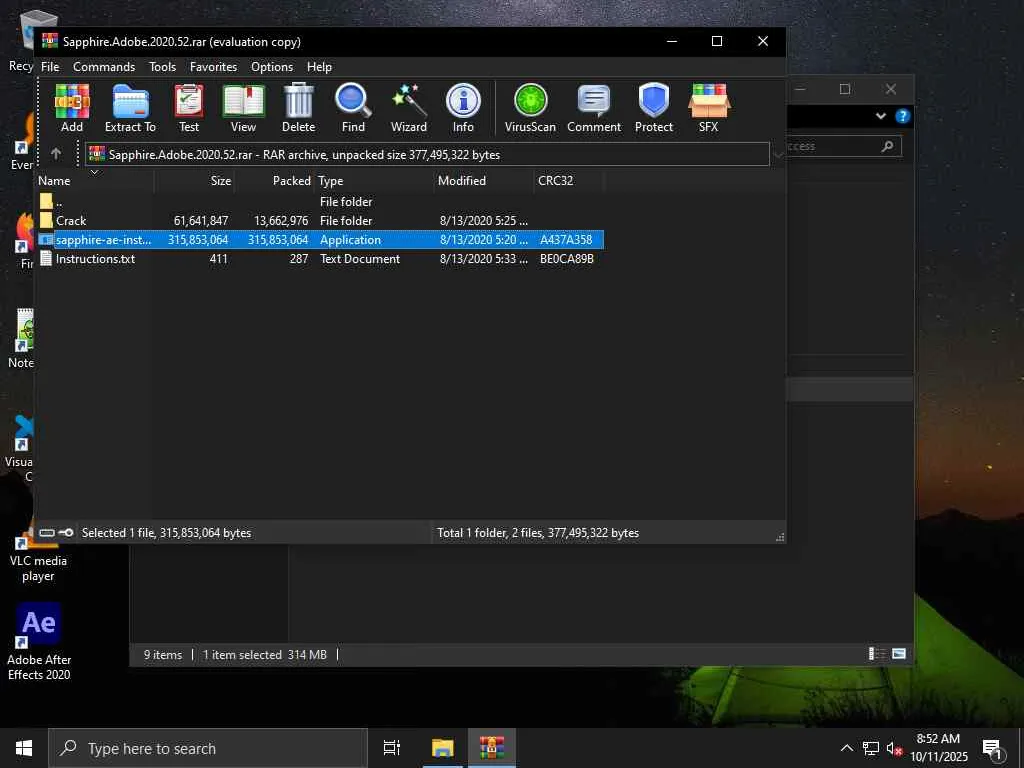Open the Tools menu
Screen dimensions: 1024x768
pos(162,67)
